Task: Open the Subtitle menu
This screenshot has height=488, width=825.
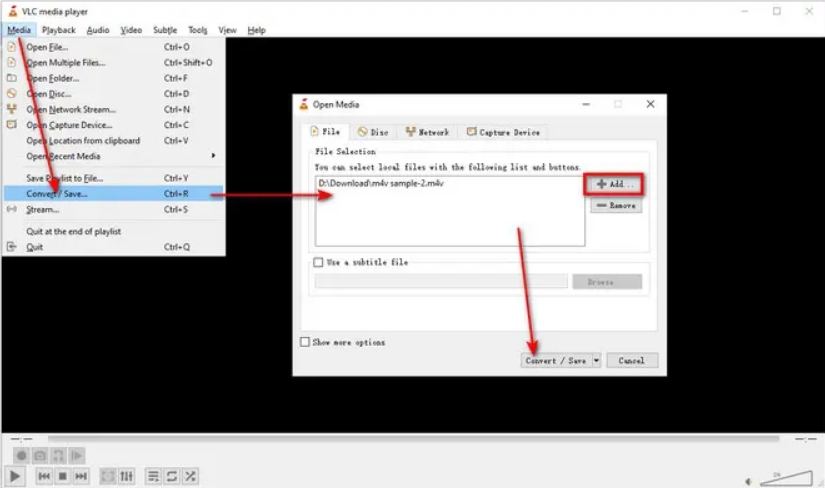Action: click(165, 30)
